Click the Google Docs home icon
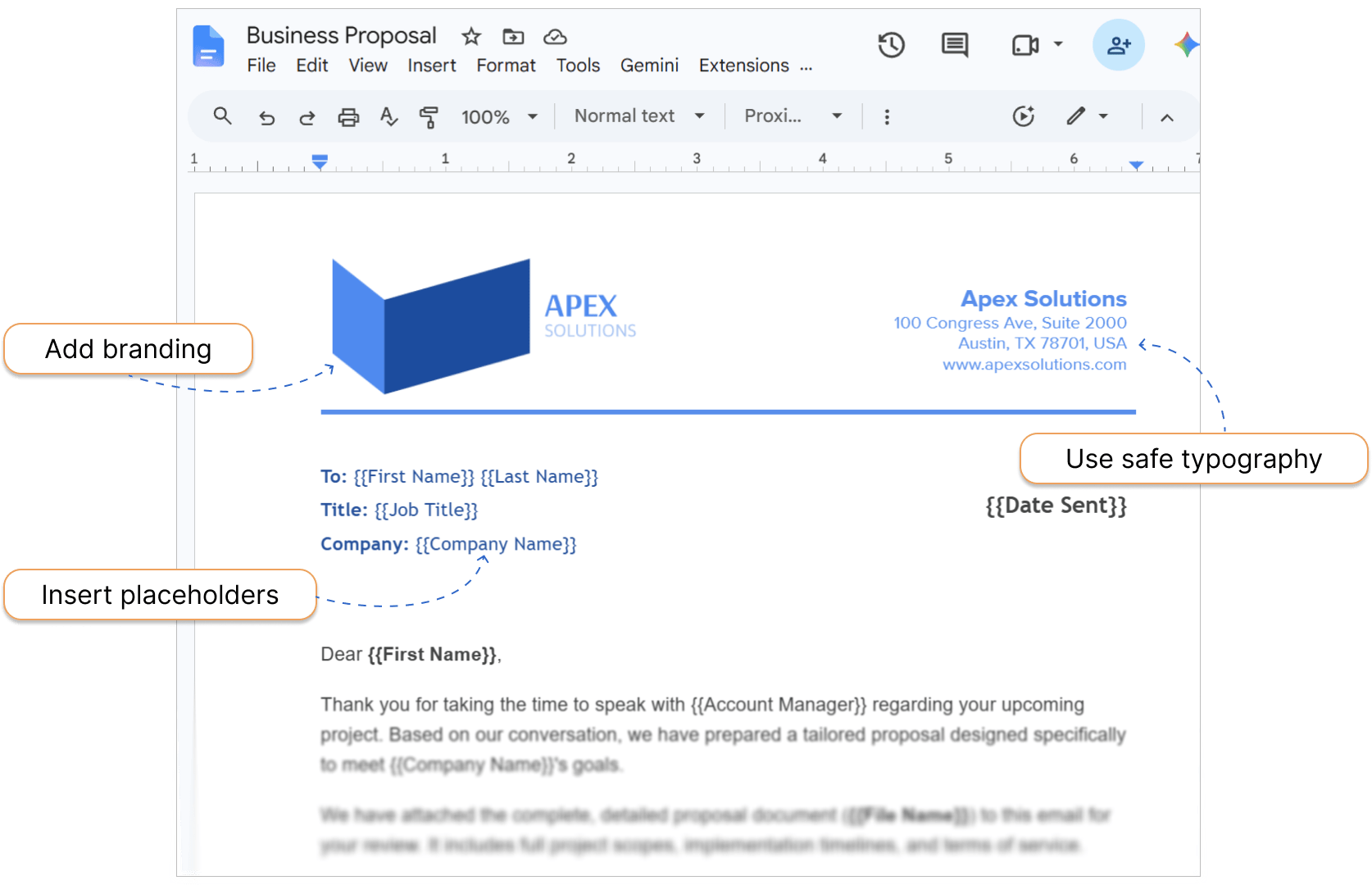 [208, 46]
